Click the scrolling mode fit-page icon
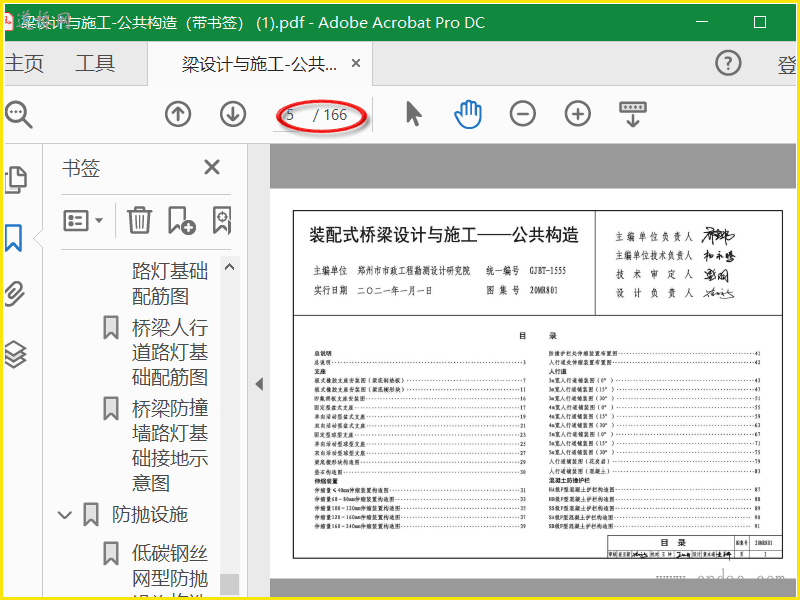Viewport: 800px width, 600px height. (633, 114)
